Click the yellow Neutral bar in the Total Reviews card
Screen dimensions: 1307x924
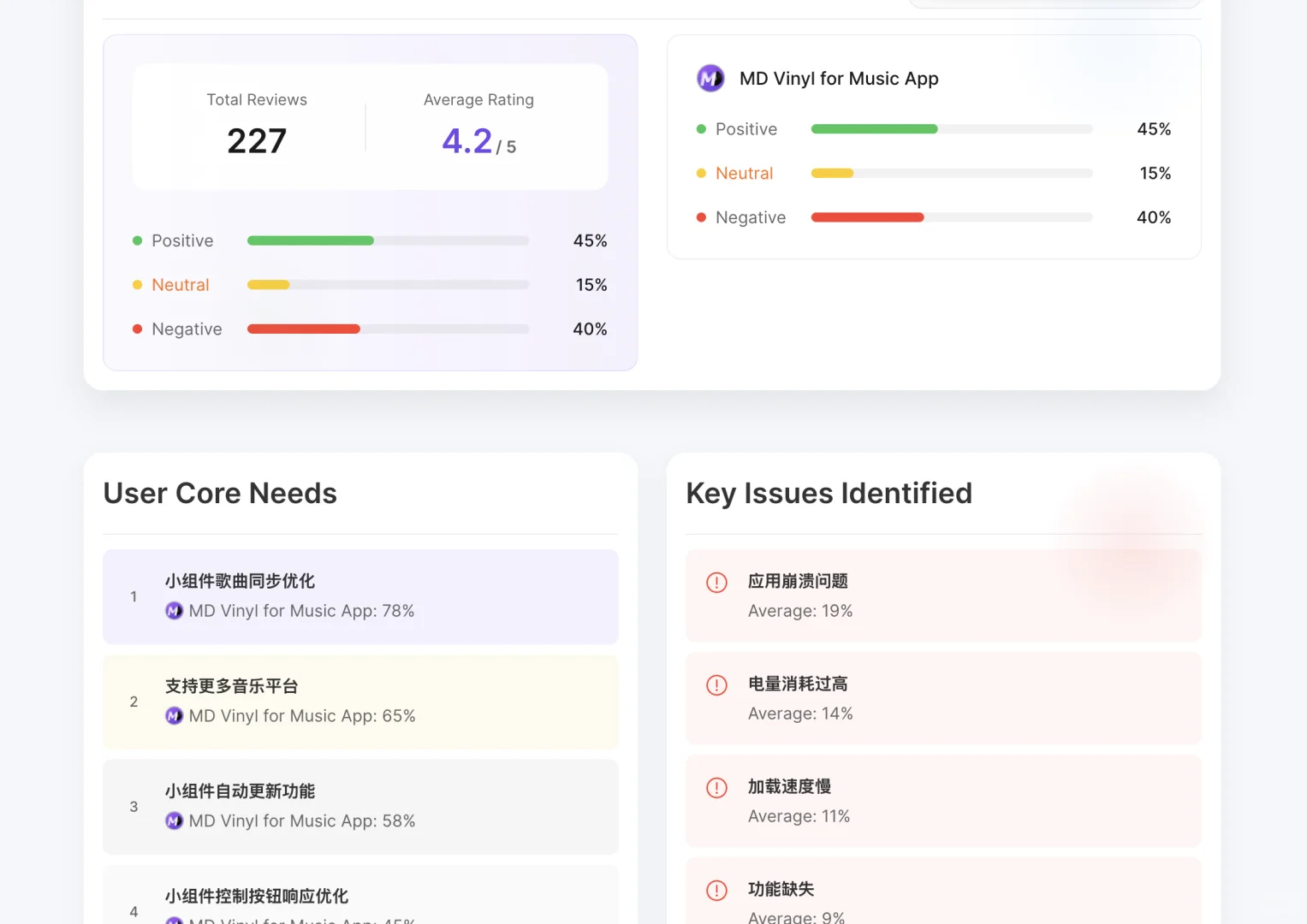click(269, 285)
